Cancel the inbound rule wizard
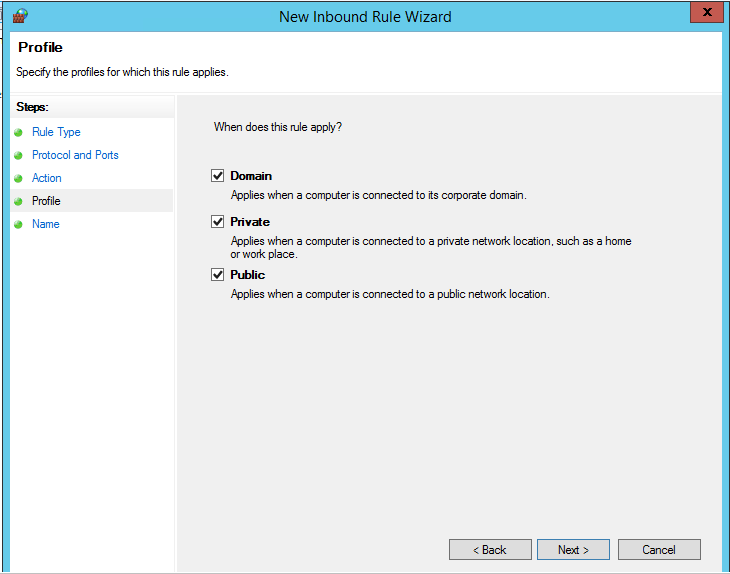 click(x=659, y=550)
